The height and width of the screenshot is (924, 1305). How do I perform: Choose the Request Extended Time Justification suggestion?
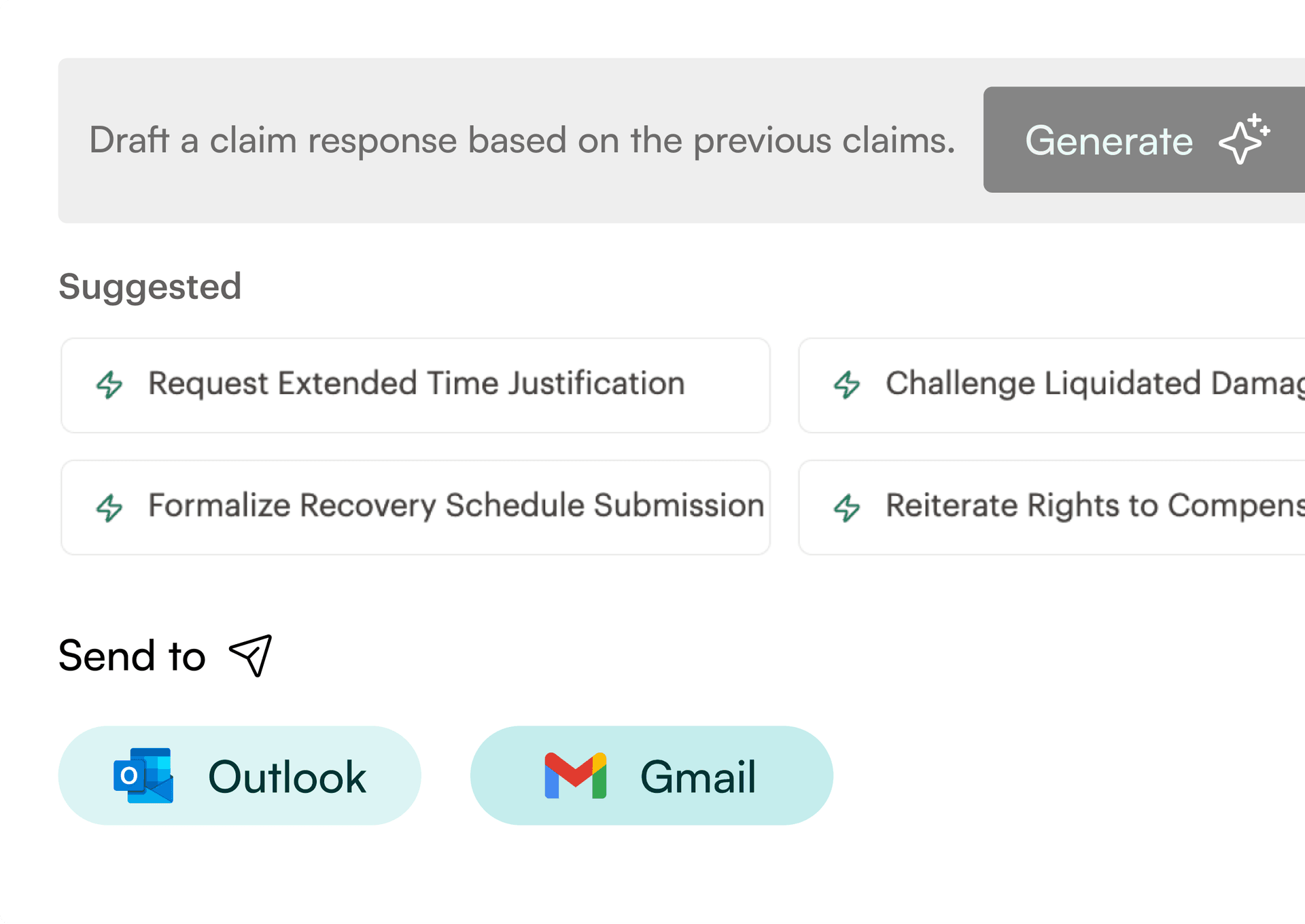coord(415,385)
